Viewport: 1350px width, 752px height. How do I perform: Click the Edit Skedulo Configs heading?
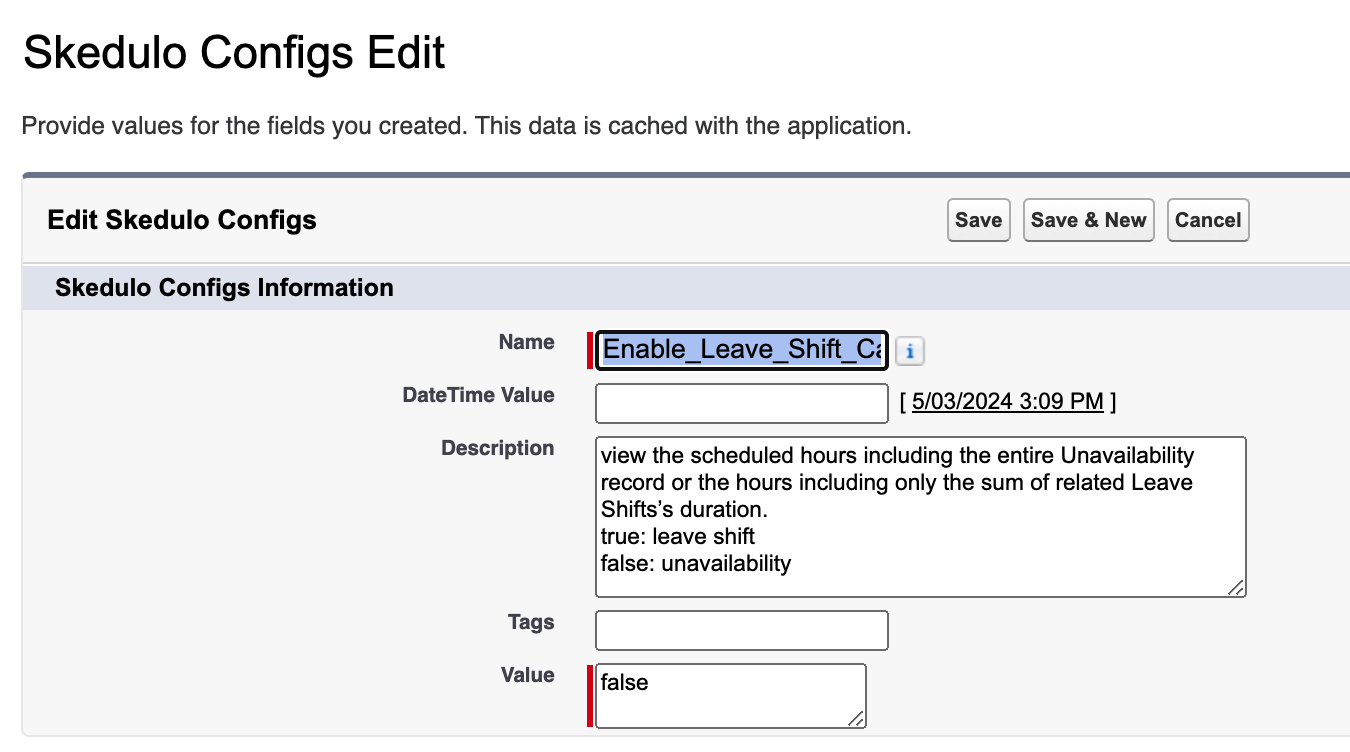(x=182, y=220)
